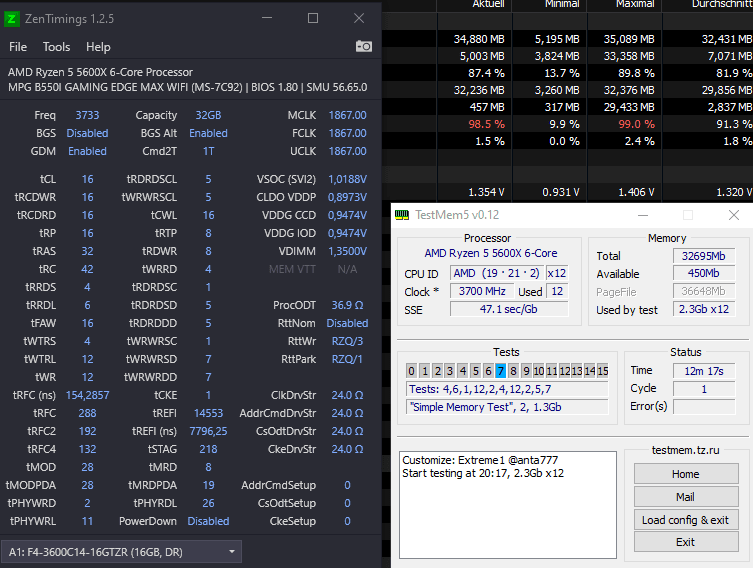Expand the memory module A1 dropdown
The width and height of the screenshot is (753, 568).
coord(121,552)
